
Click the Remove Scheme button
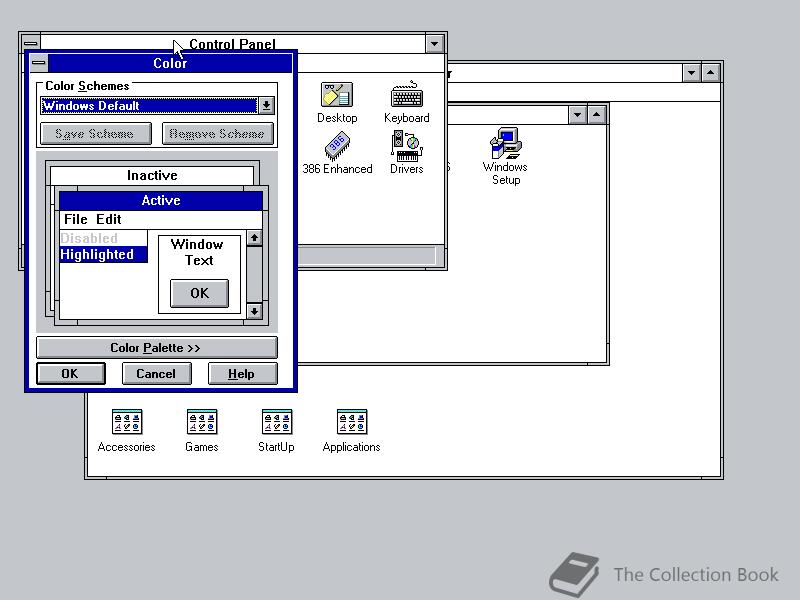click(217, 134)
